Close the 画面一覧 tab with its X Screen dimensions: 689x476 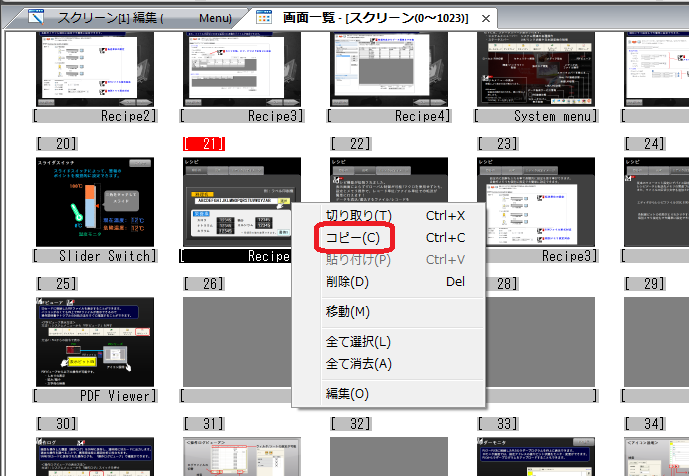pos(486,18)
